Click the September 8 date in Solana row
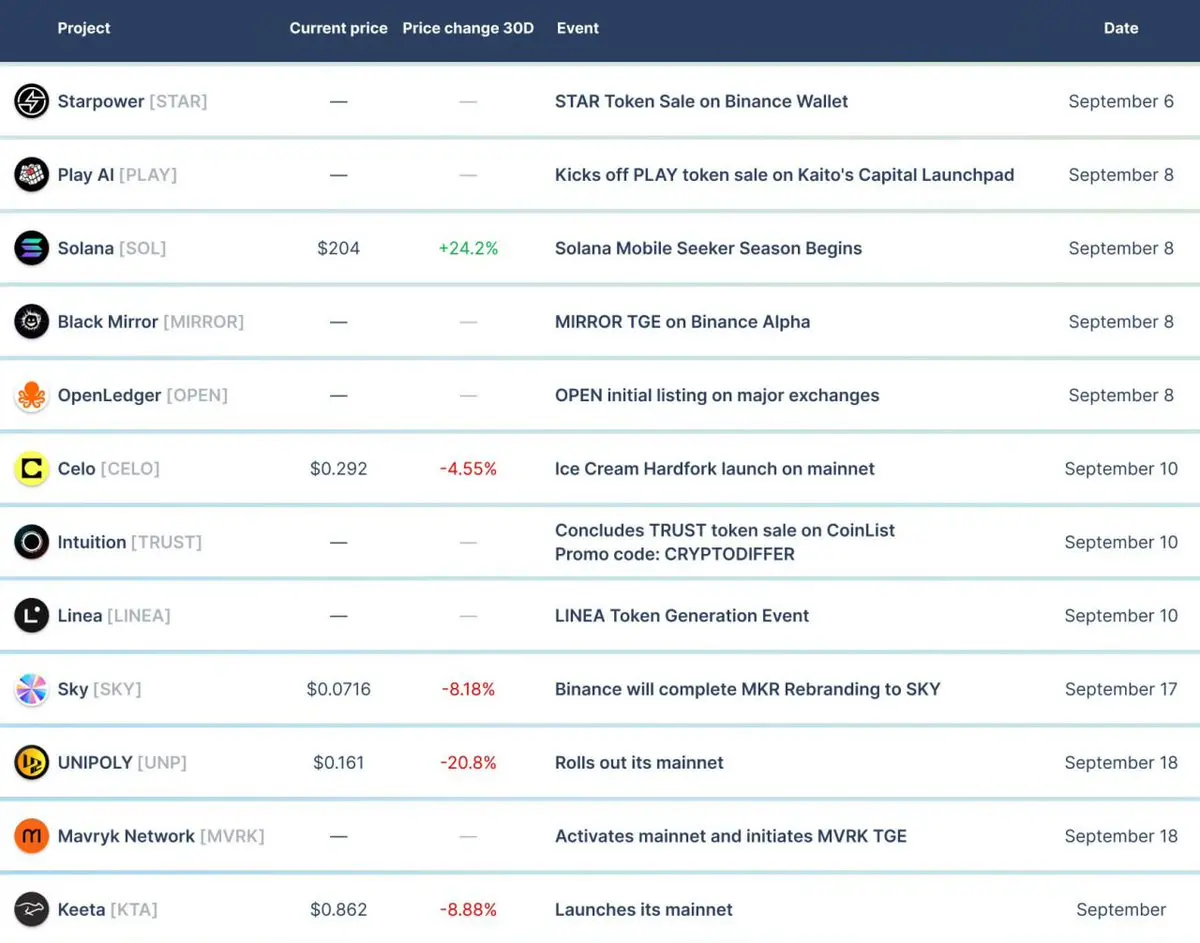 [1121, 248]
